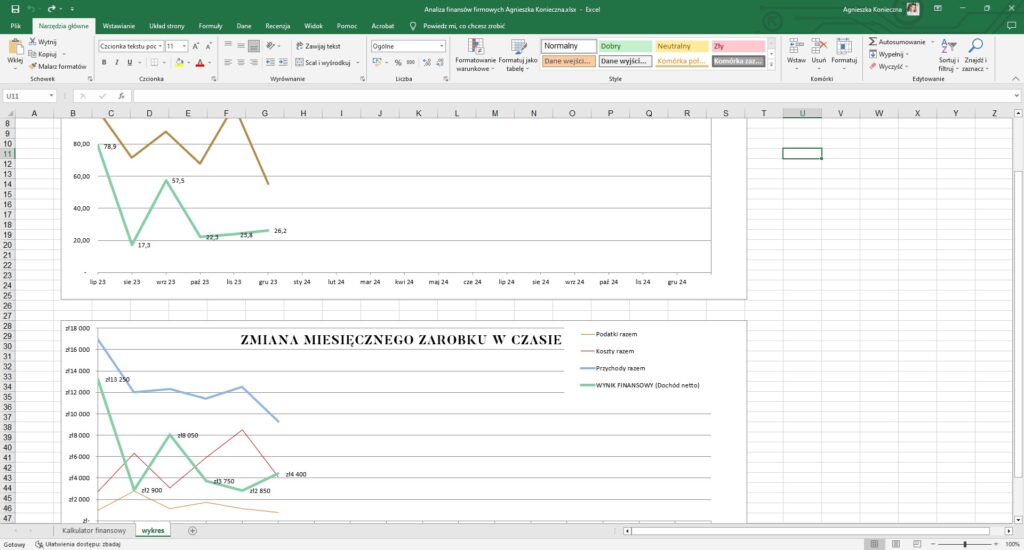Expand the Ogólne number format dropdown
Screen dimensions: 1024x550
(x=442, y=46)
